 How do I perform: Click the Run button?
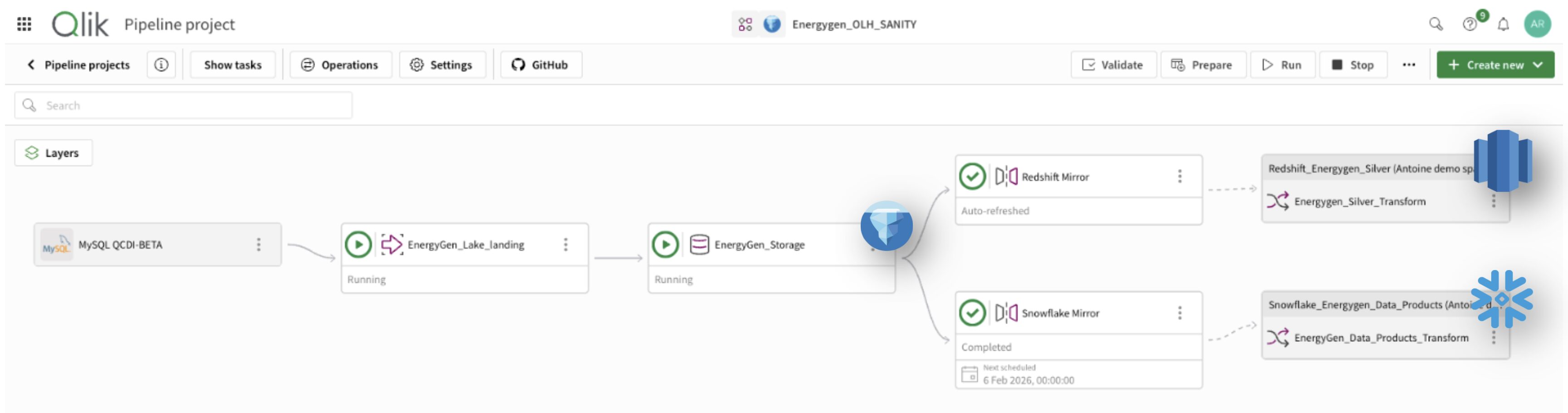[x=1283, y=64]
